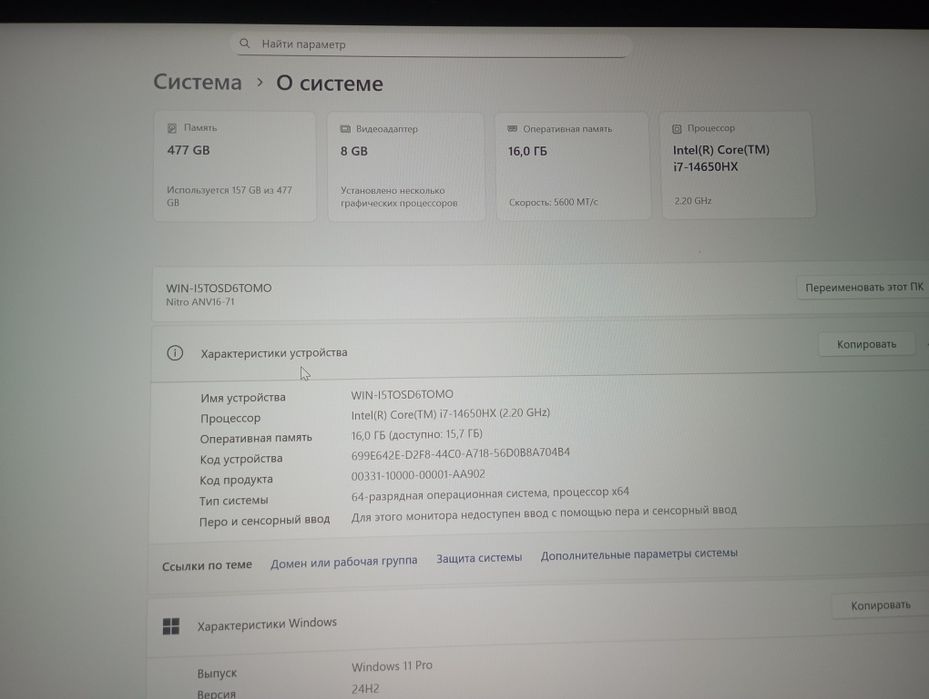The width and height of the screenshot is (929, 699).
Task: Click 'Используется 157 GB из 477 GB' text
Action: click(x=229, y=196)
